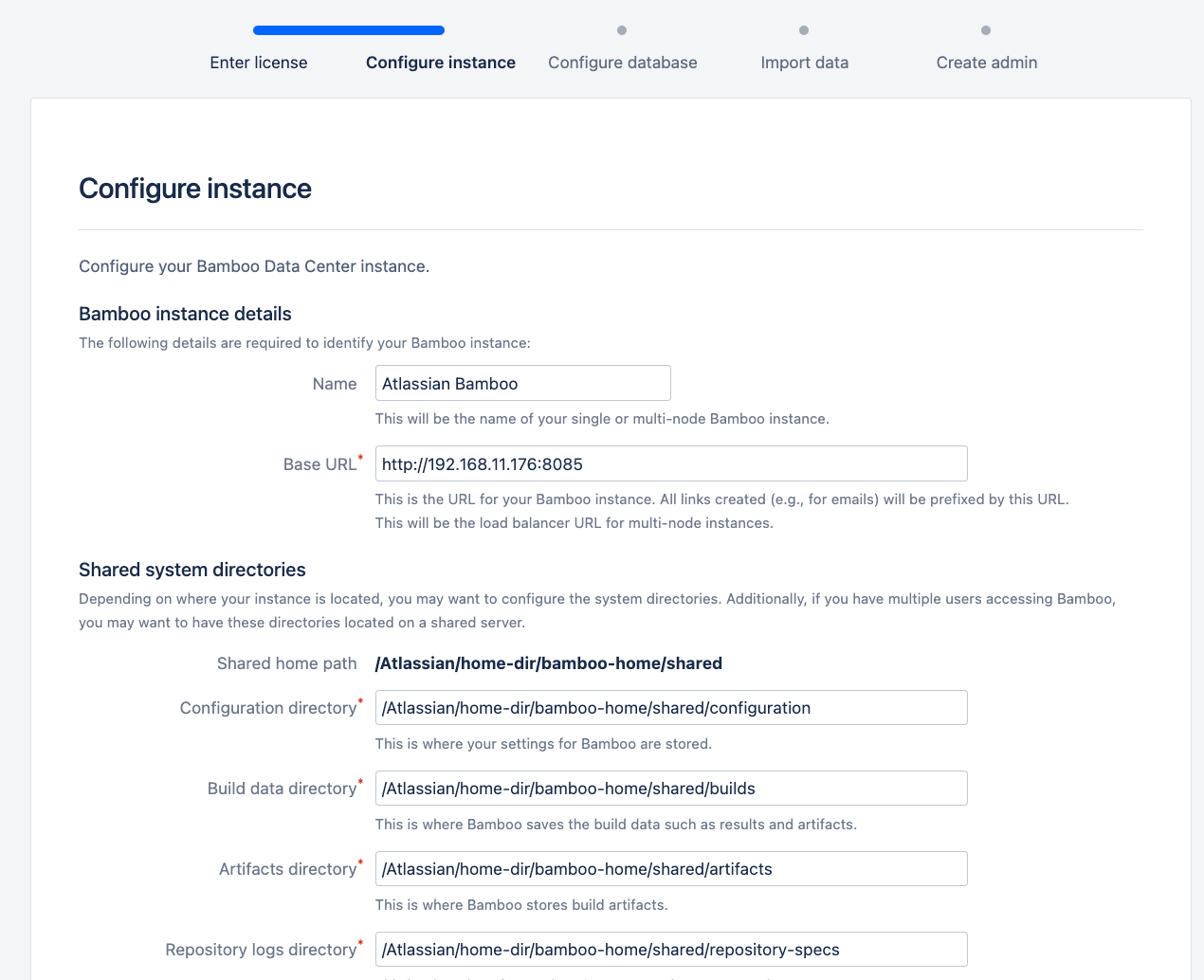Click the blue progress bar for Configure instance

point(349,30)
